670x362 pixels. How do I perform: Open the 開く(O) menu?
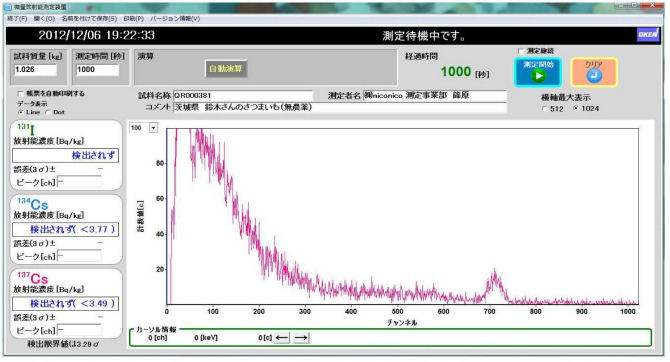[44, 18]
